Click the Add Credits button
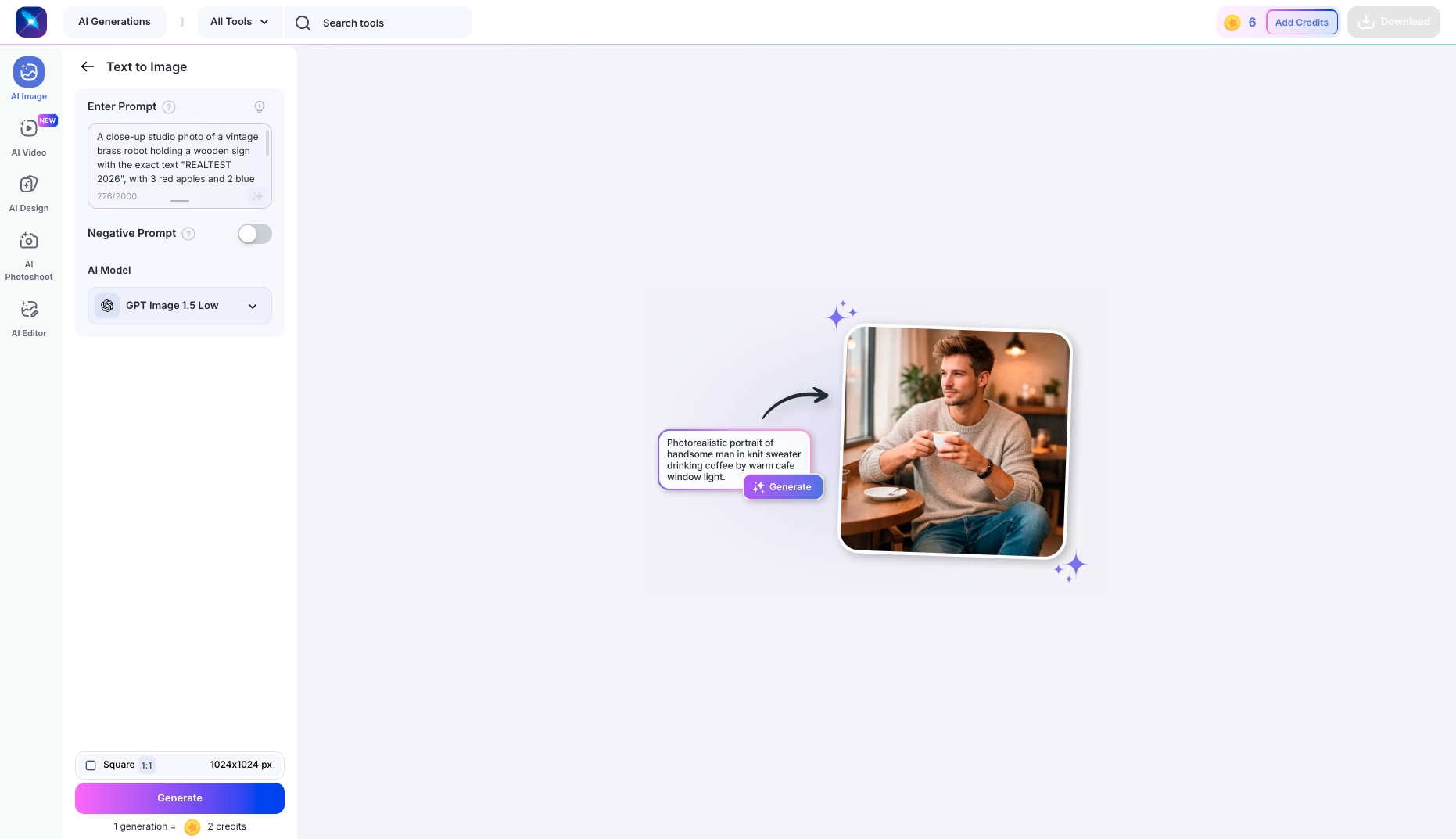 pyautogui.click(x=1302, y=22)
